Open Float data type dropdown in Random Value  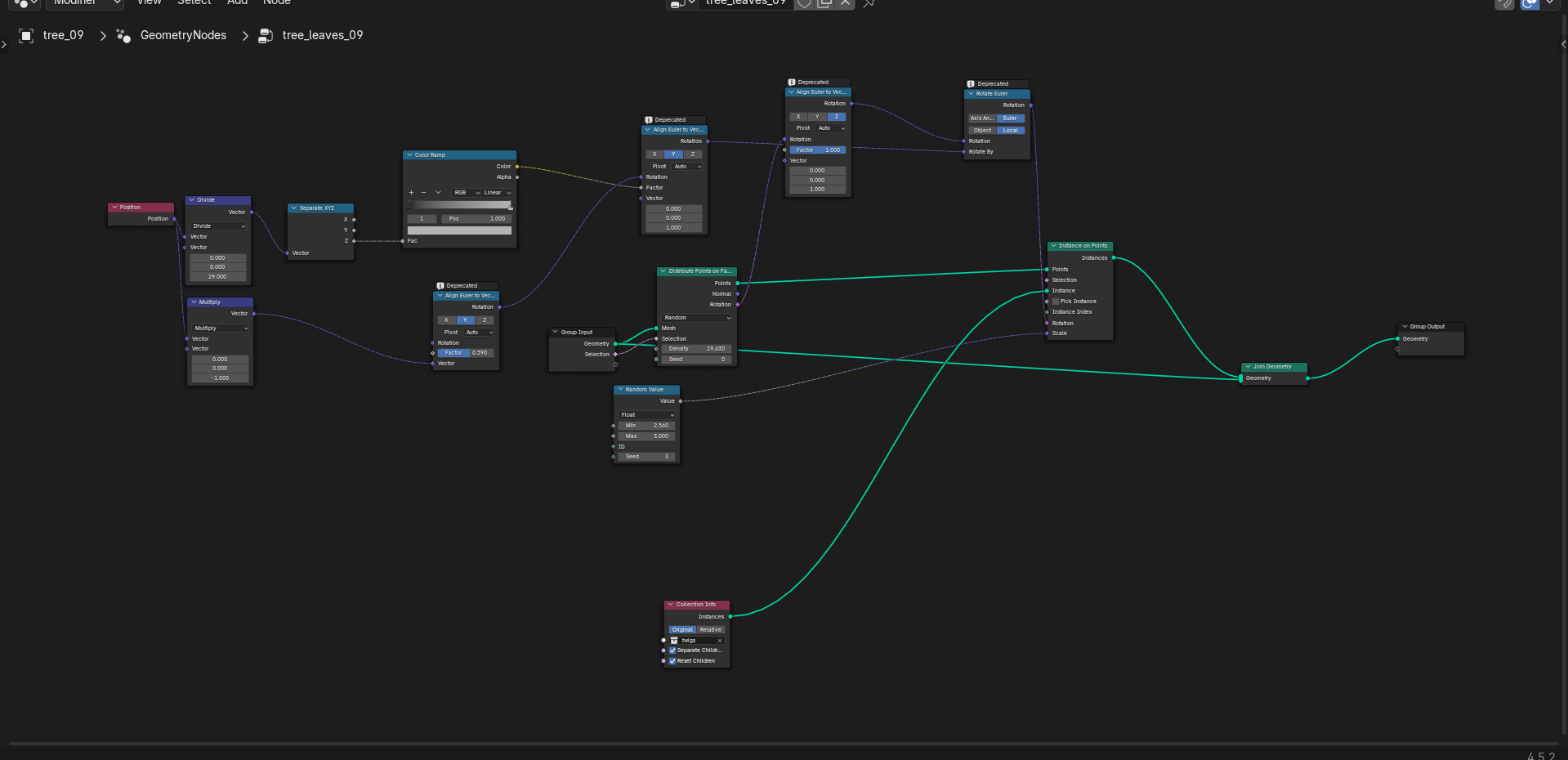pos(647,415)
